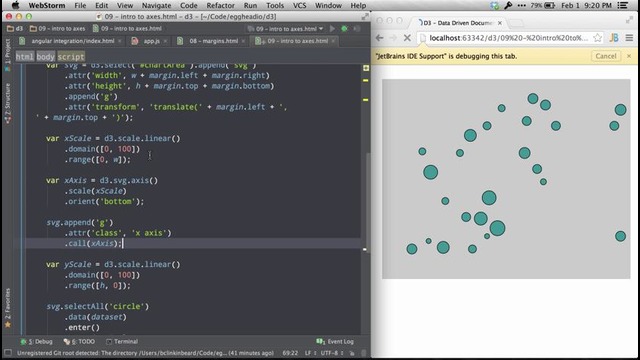Open the Structure tool window sidebar
The width and height of the screenshot is (640, 360).
click(7, 103)
